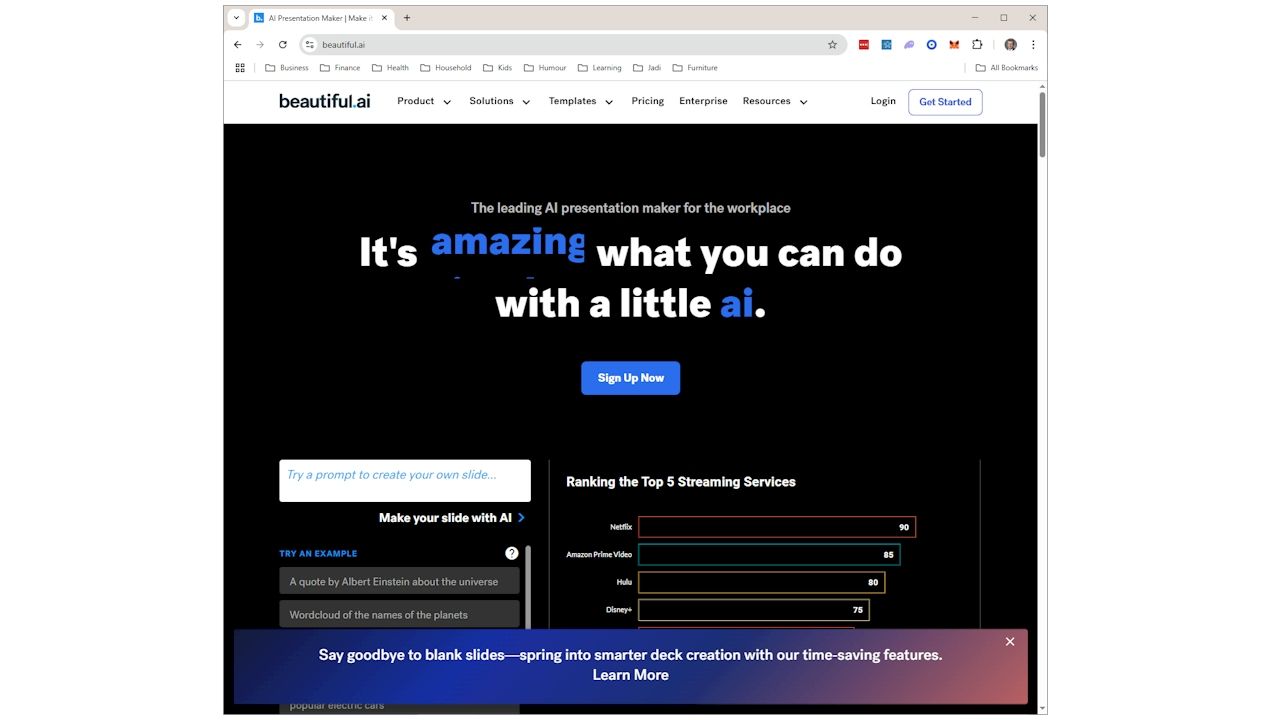Click the beautiful.ai logo
Image resolution: width=1280 pixels, height=720 pixels.
[325, 101]
